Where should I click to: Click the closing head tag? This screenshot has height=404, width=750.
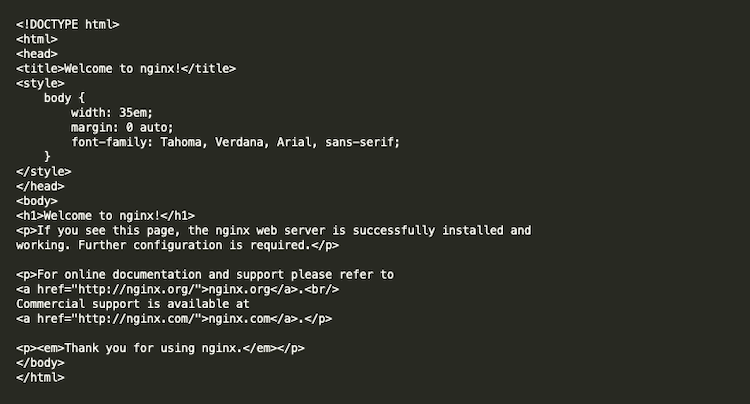[x=40, y=186]
